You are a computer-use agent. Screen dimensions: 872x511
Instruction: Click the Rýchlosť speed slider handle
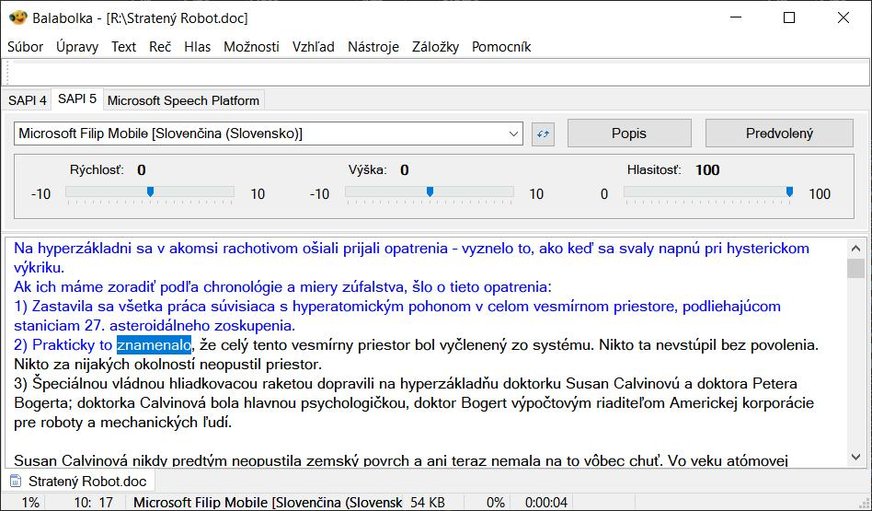[150, 192]
